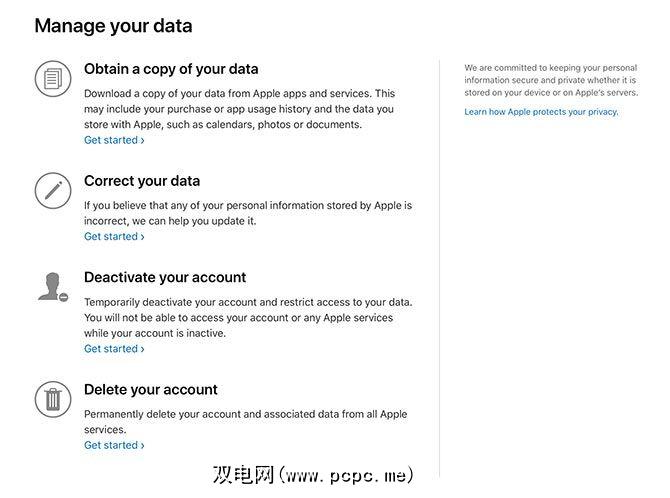Click the pencil icon beside Correct your data
This screenshot has height=498, width=670.
[53, 189]
